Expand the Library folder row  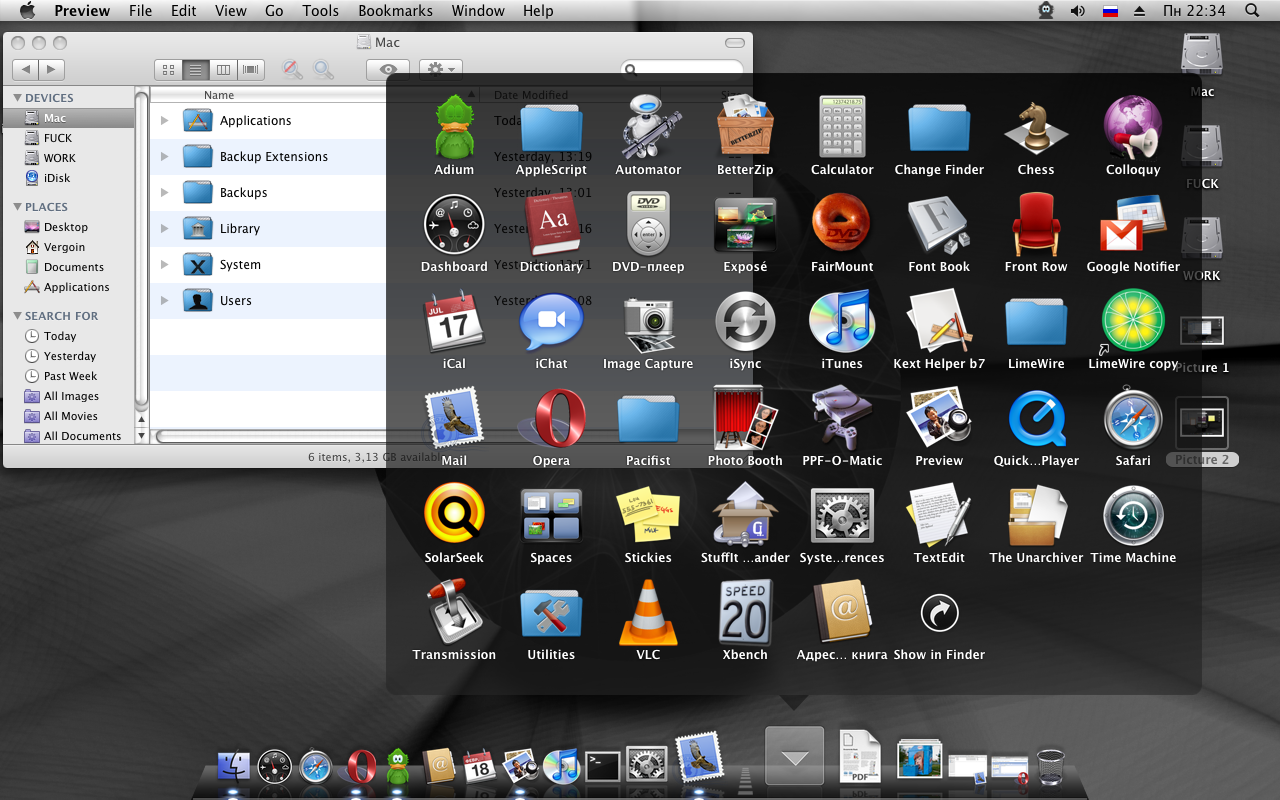(164, 228)
